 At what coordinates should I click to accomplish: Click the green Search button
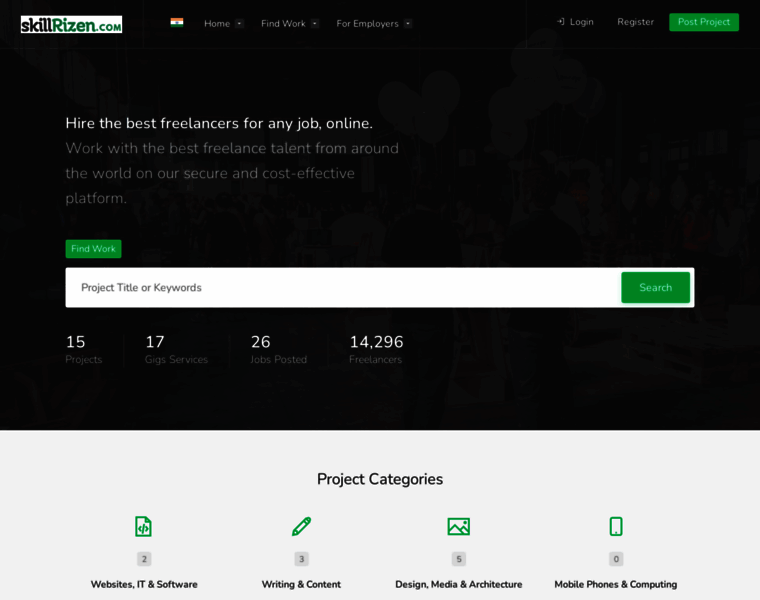[x=655, y=287]
